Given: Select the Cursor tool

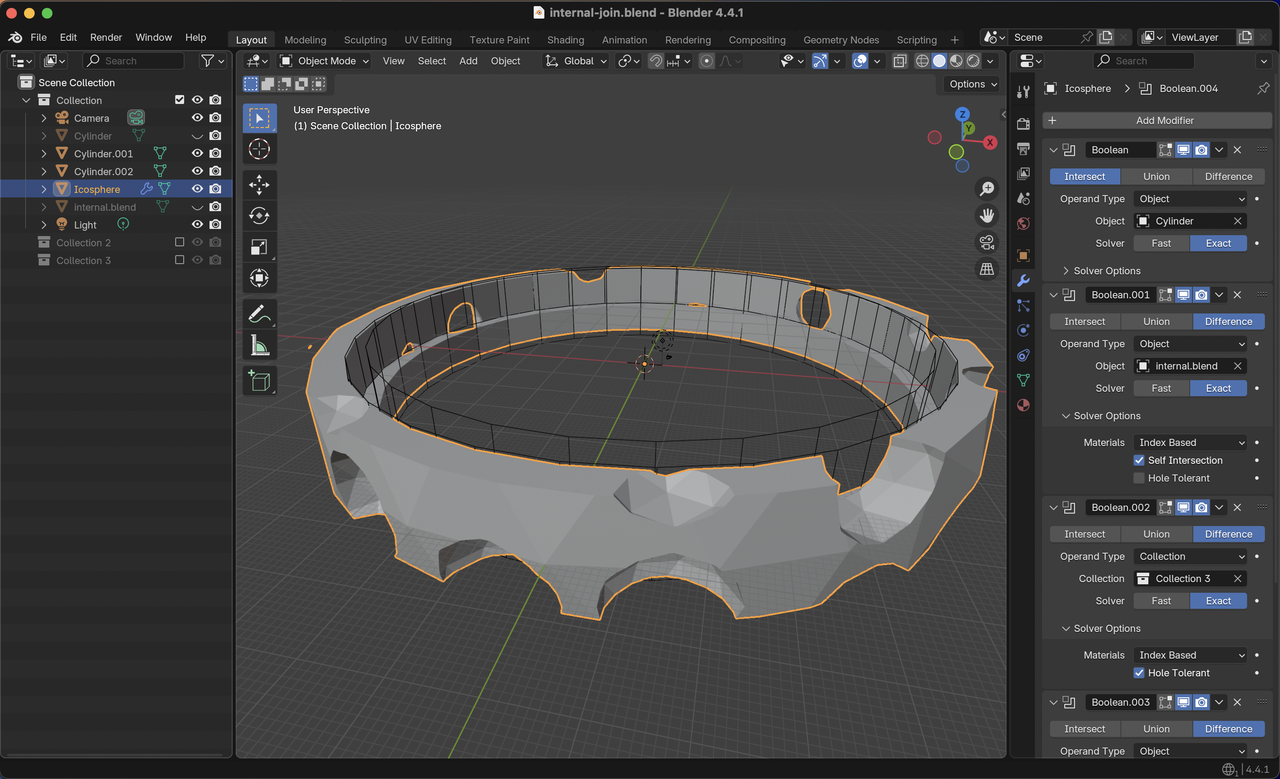Looking at the screenshot, I should click(259, 149).
